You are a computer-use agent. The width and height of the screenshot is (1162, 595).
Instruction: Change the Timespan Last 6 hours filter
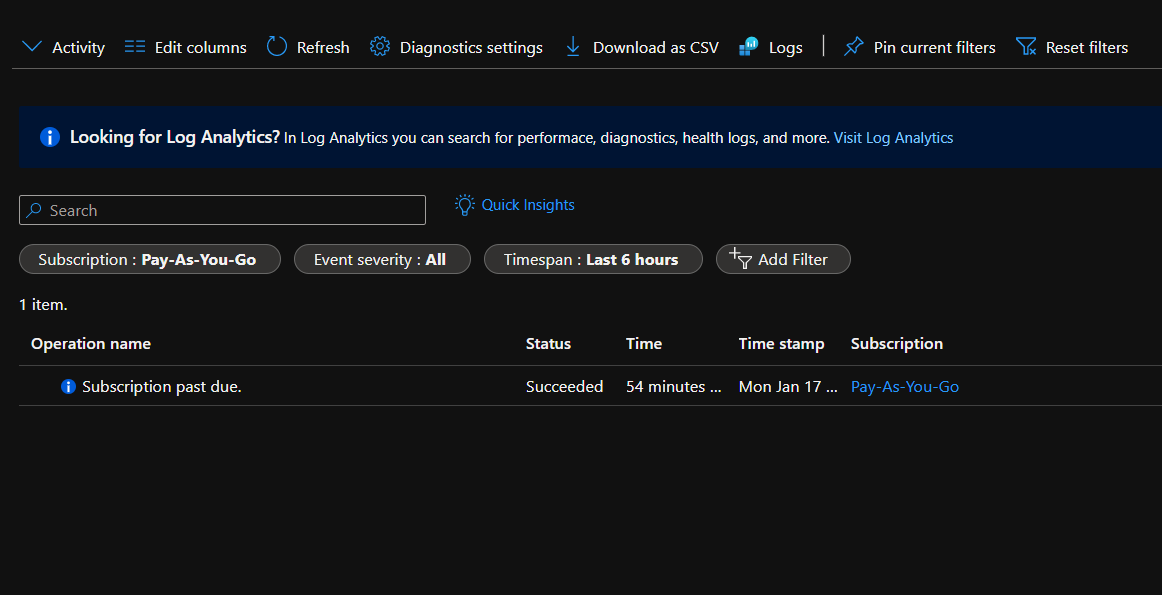click(592, 259)
